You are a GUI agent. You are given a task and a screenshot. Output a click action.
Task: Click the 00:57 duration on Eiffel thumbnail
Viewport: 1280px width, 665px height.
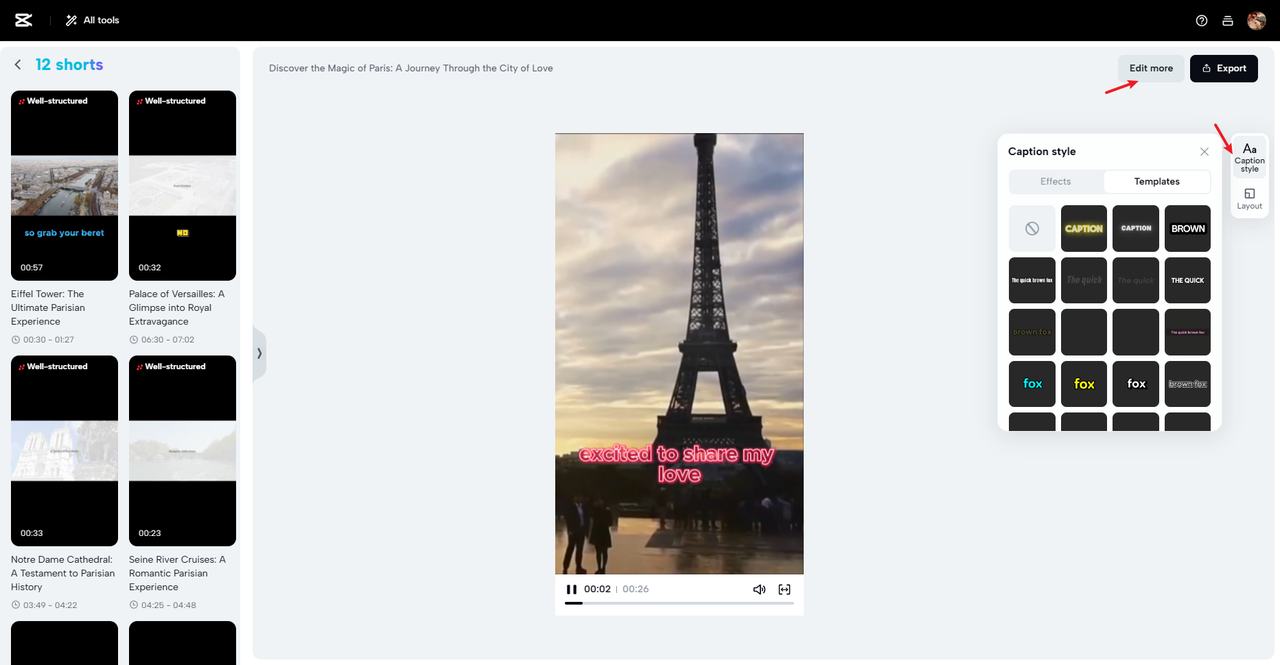coord(31,268)
